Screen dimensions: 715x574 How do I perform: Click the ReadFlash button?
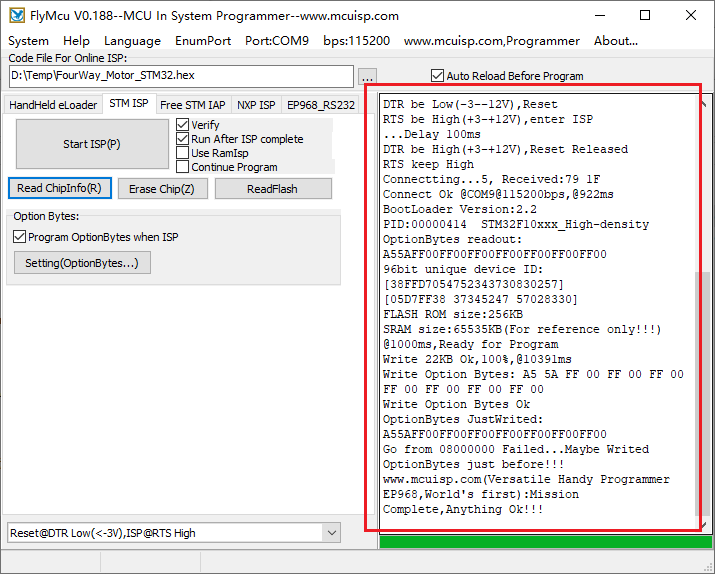[x=273, y=189]
